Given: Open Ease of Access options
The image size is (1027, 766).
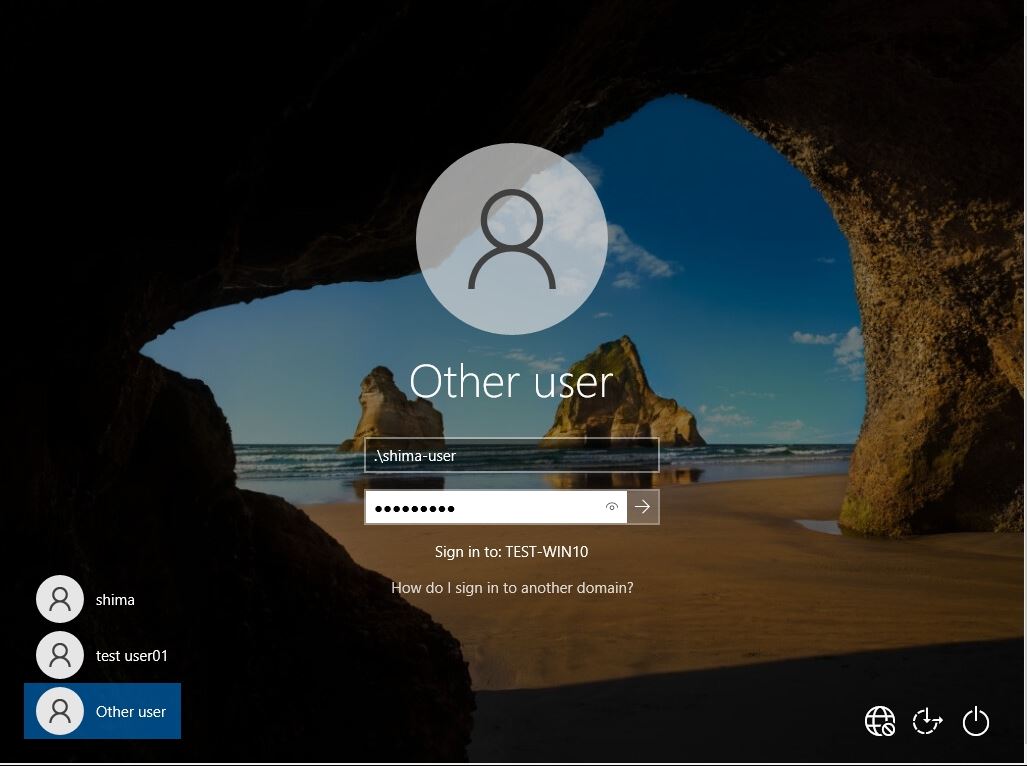Looking at the screenshot, I should coord(927,721).
